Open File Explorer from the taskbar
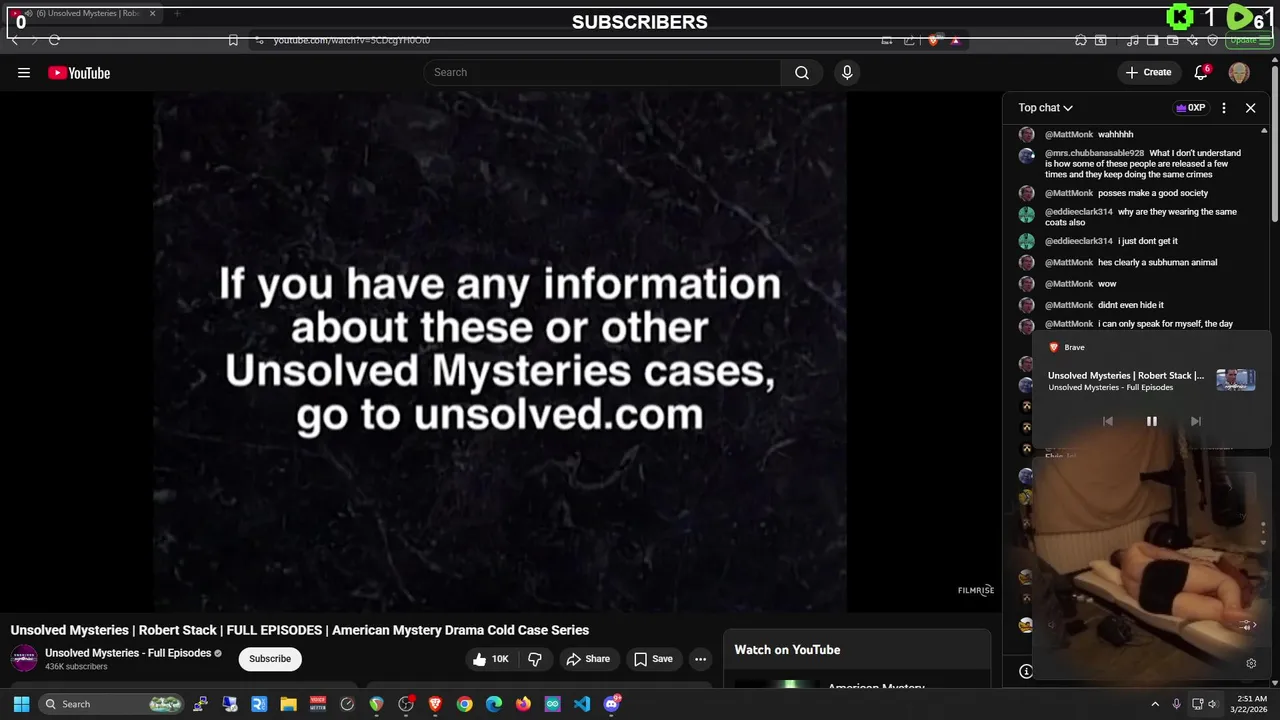1280x720 pixels. pos(288,704)
